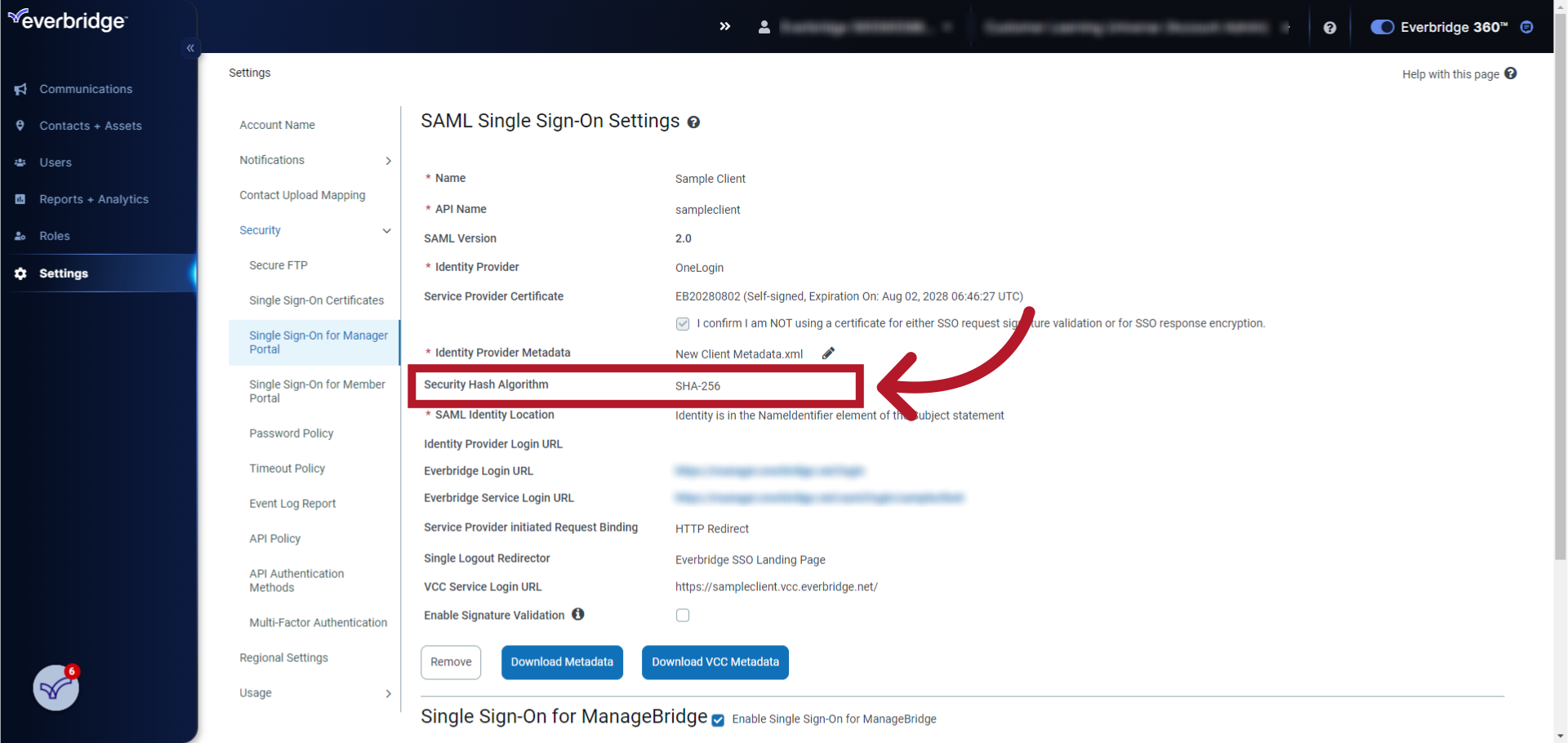Open the Password Policy settings page
The width and height of the screenshot is (1568, 743).
point(292,434)
